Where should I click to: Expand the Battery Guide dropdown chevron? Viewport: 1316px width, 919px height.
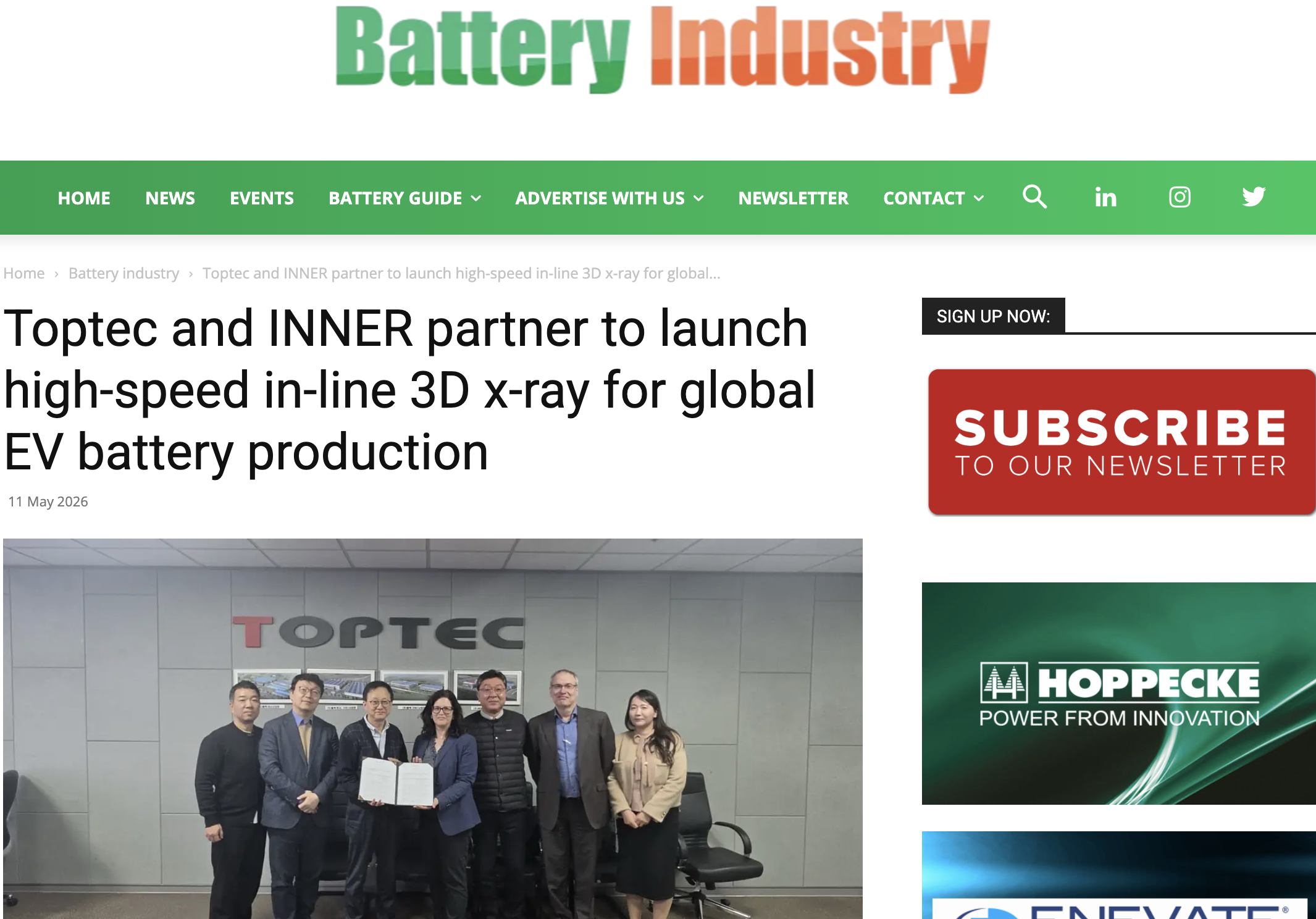[476, 198]
